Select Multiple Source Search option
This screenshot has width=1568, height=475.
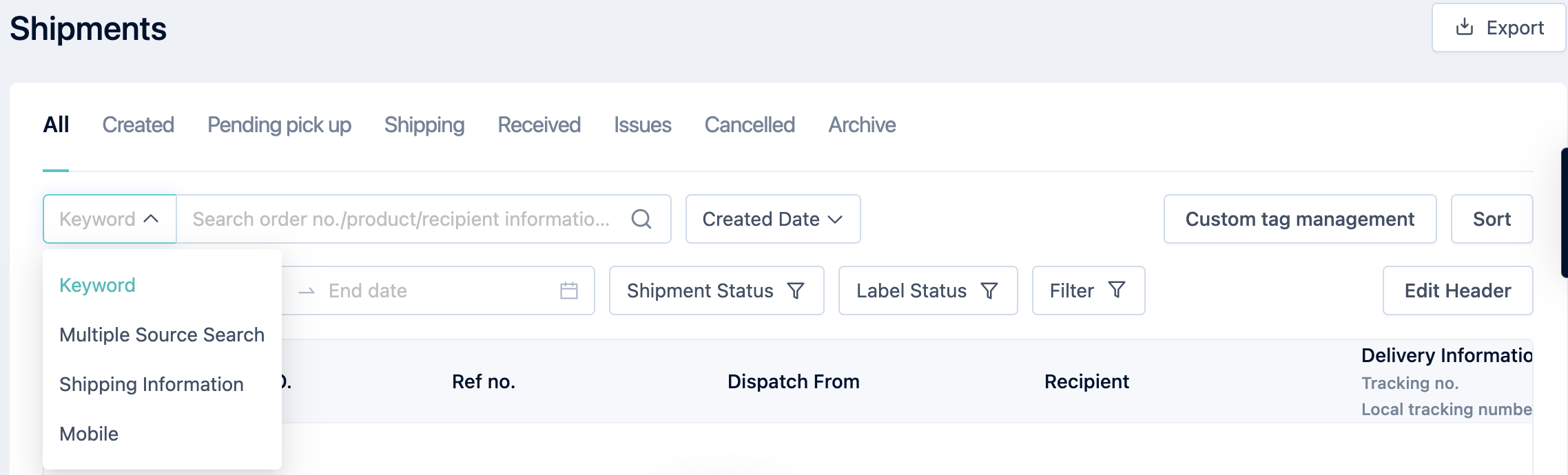(162, 335)
